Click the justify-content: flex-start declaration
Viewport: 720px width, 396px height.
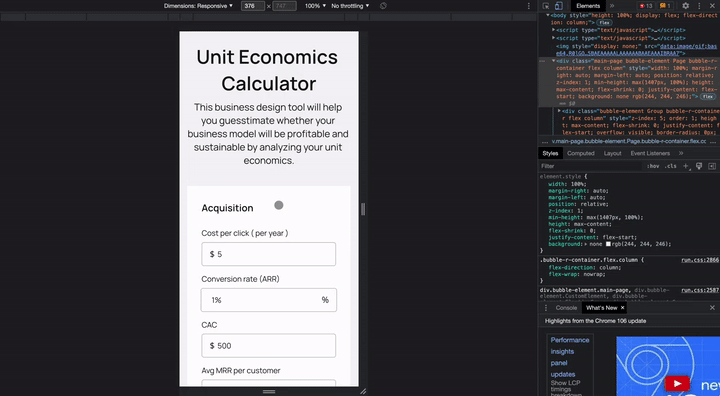[x=593, y=238]
